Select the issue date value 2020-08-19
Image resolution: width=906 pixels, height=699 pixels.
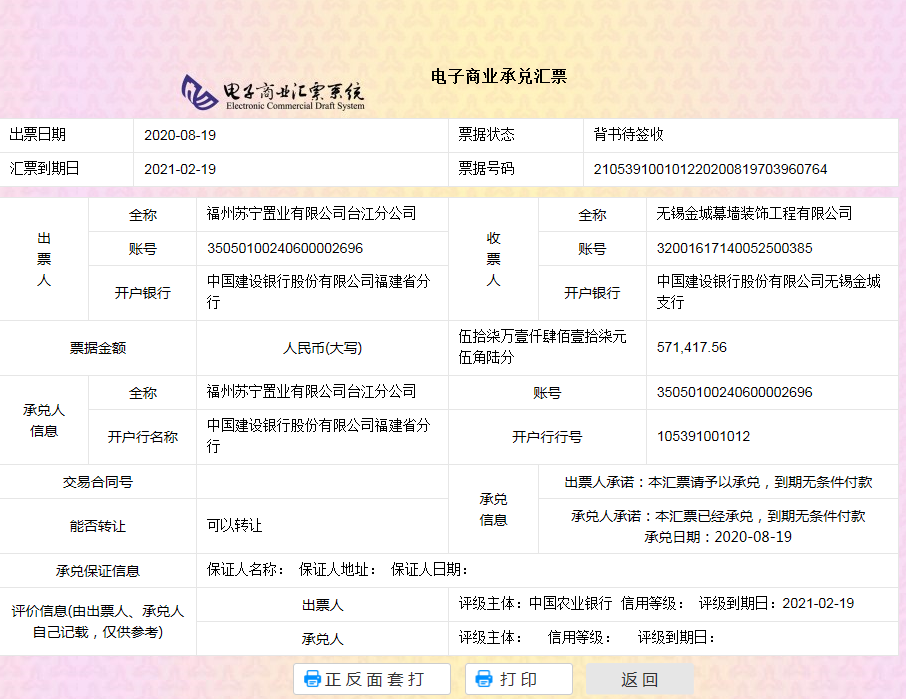tap(180, 135)
